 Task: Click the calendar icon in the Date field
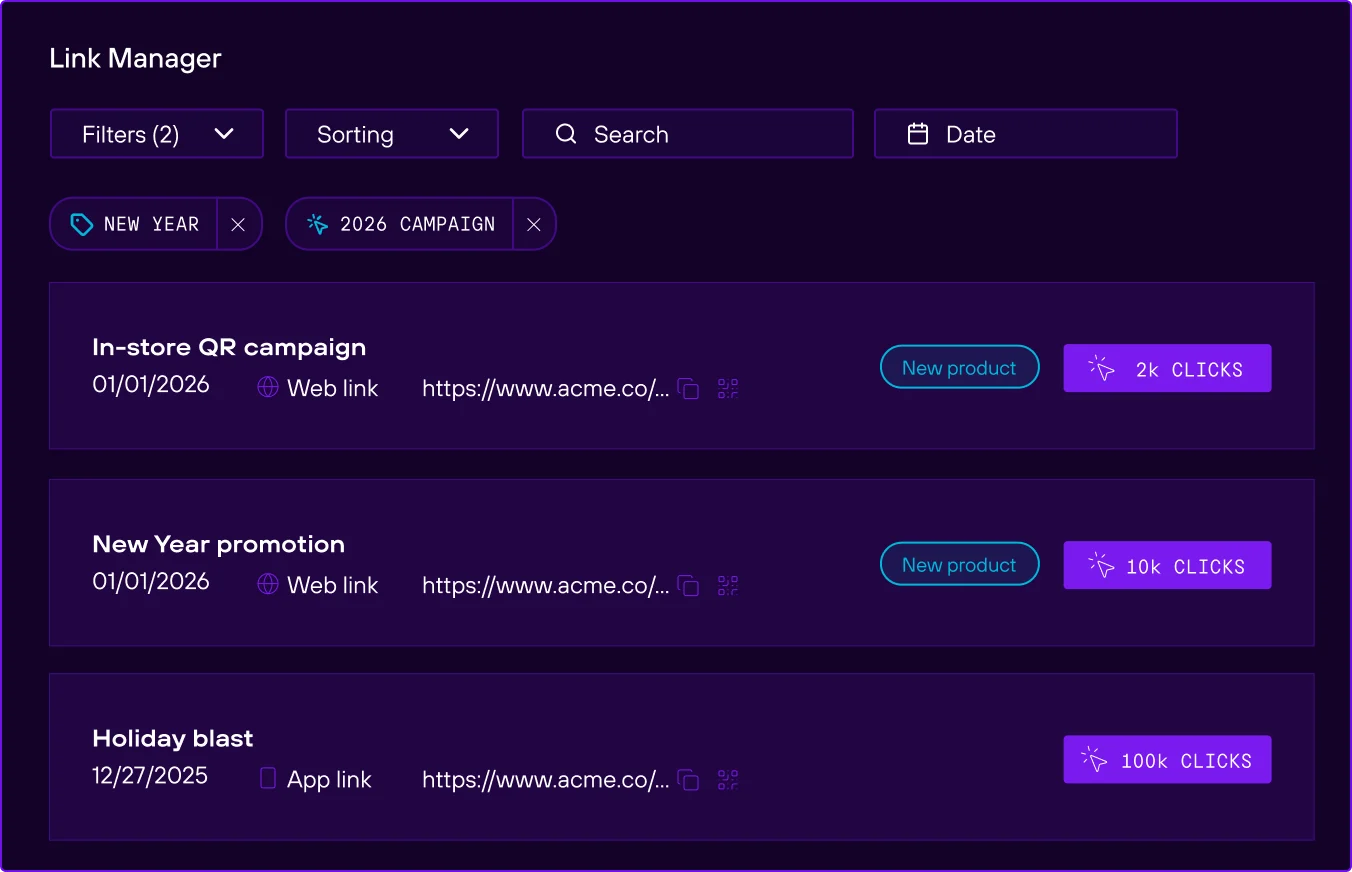pyautogui.click(x=916, y=133)
